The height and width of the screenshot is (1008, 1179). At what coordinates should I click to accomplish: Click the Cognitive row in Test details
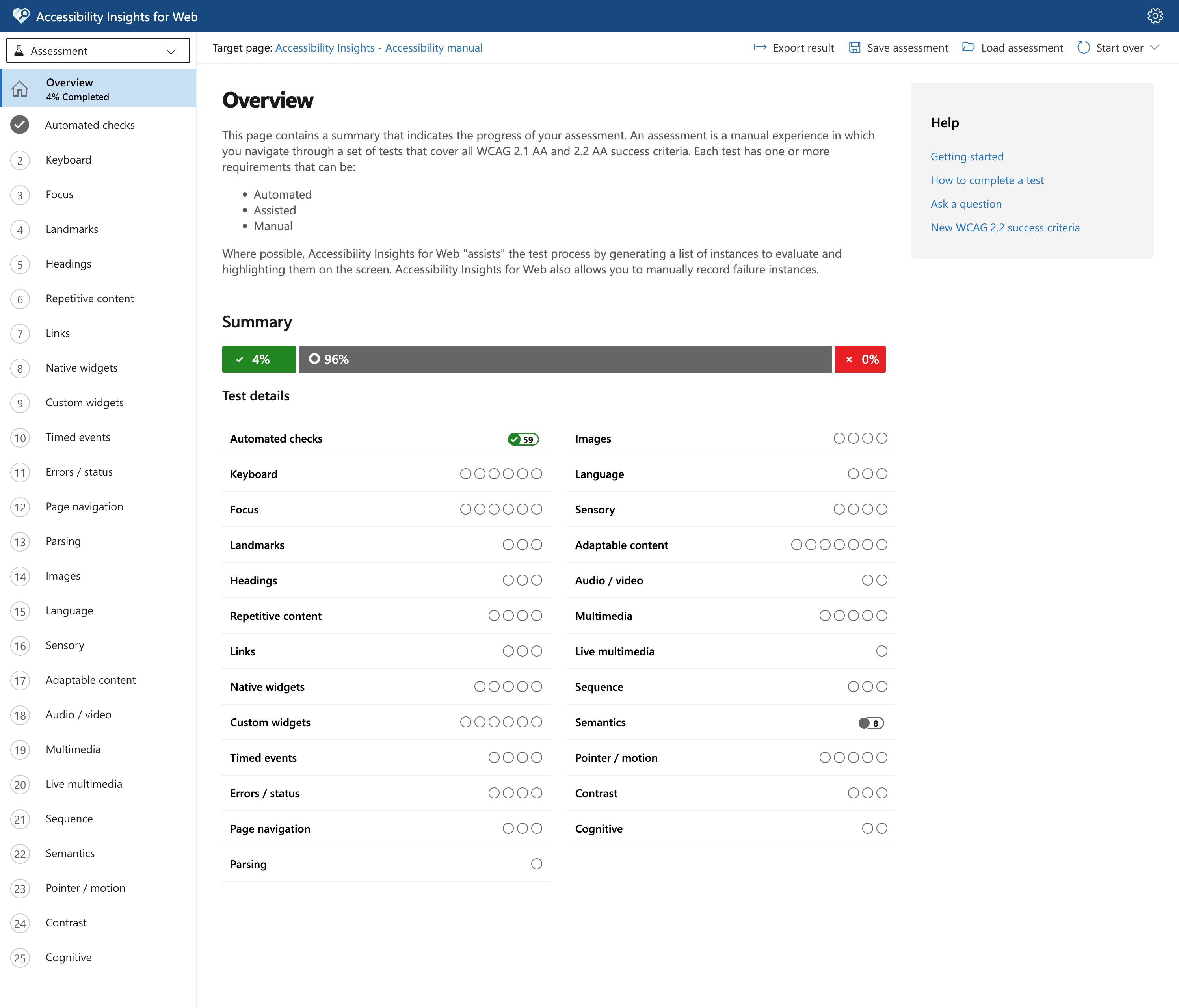(731, 829)
